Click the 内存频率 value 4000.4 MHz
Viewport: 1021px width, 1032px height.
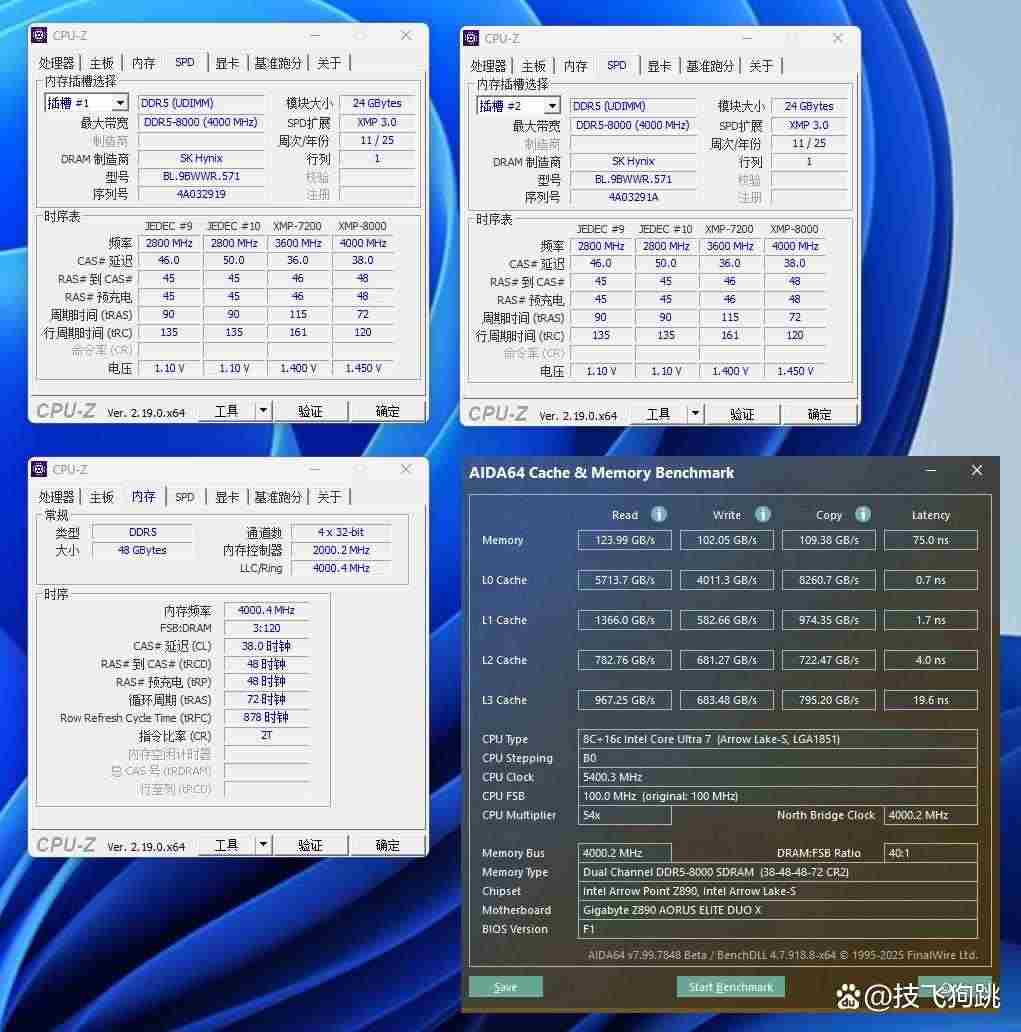(266, 610)
